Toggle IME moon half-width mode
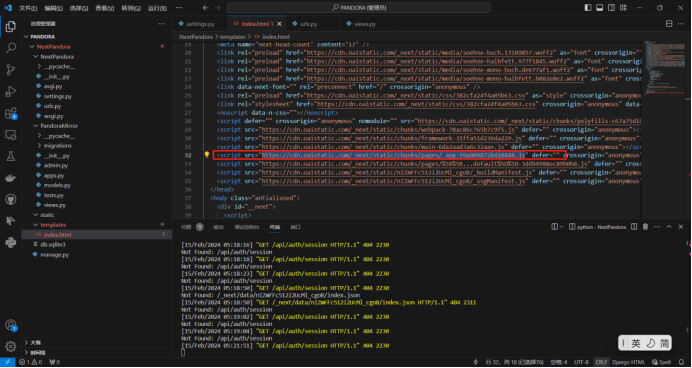The height and width of the screenshot is (368, 692). click(650, 344)
